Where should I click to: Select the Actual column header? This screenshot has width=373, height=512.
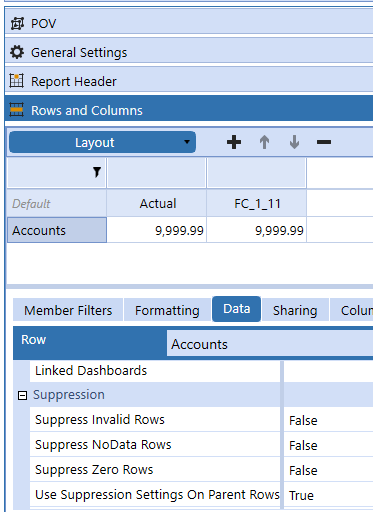pos(157,203)
